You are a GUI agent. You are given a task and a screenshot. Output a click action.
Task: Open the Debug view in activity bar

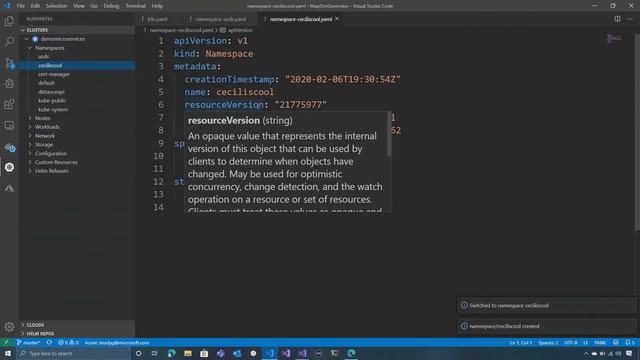pos(9,84)
